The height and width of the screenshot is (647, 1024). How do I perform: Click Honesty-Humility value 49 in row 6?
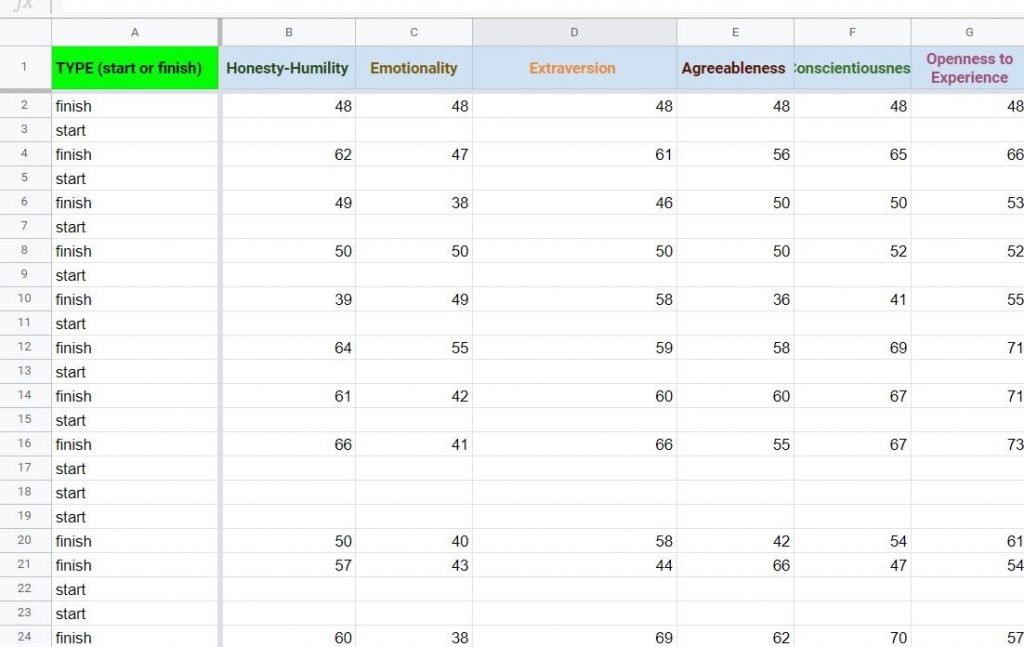289,202
